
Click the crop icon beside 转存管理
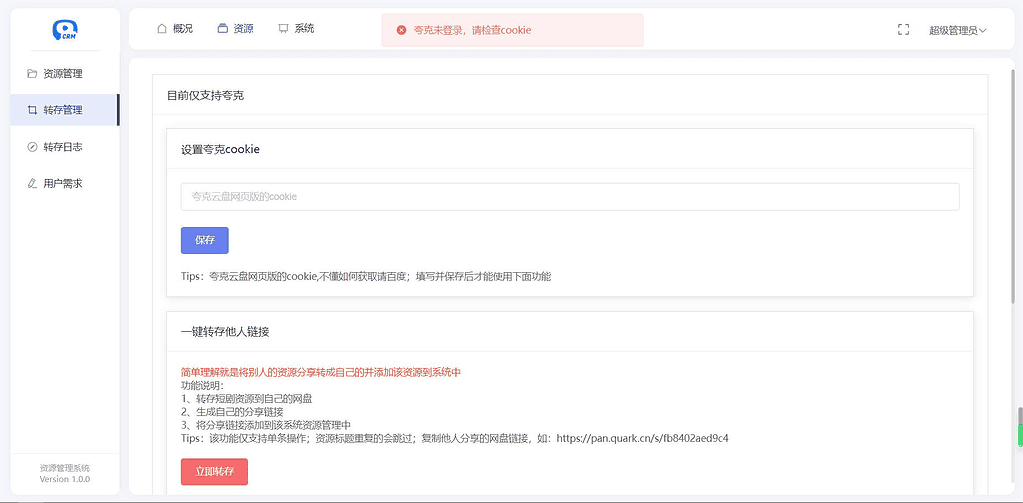pyautogui.click(x=32, y=110)
